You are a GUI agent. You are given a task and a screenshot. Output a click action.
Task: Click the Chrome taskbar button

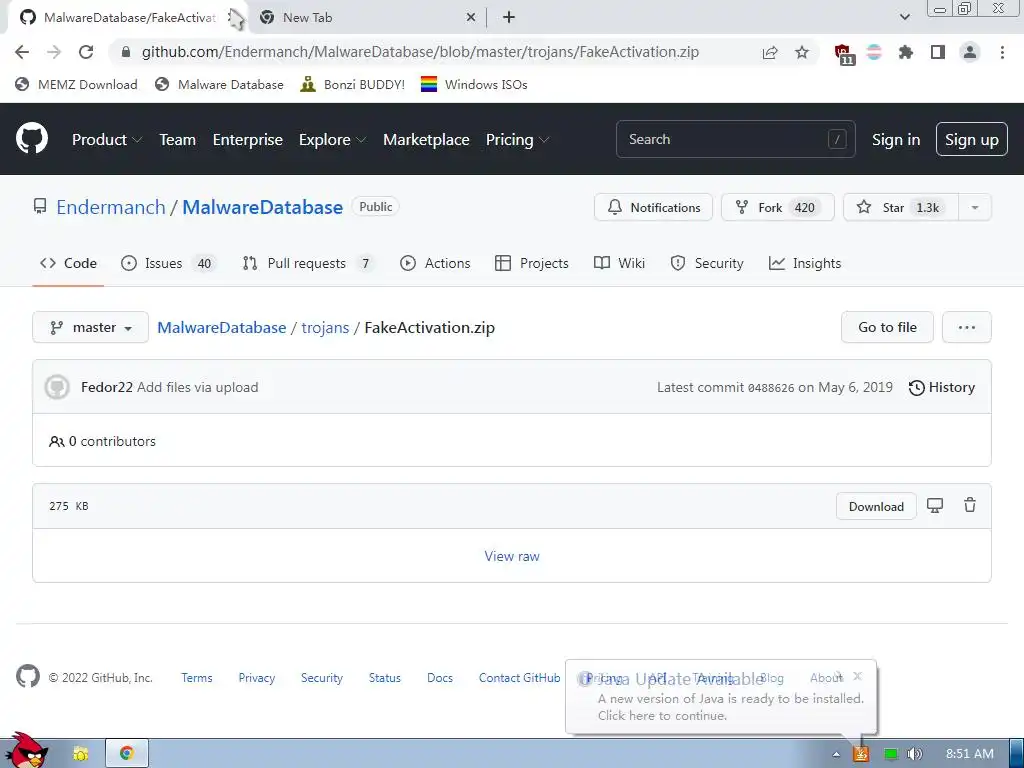pyautogui.click(x=127, y=753)
